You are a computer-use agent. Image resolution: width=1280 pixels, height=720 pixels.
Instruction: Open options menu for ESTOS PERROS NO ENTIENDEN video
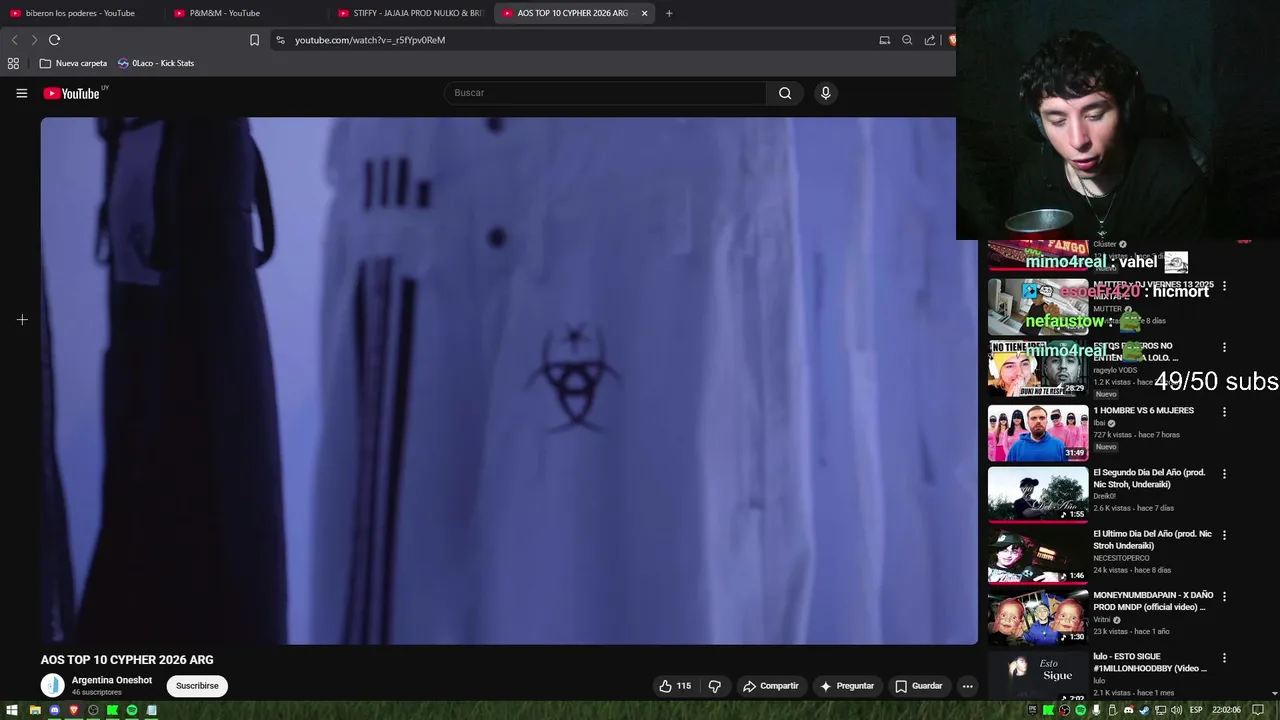[x=1224, y=347]
